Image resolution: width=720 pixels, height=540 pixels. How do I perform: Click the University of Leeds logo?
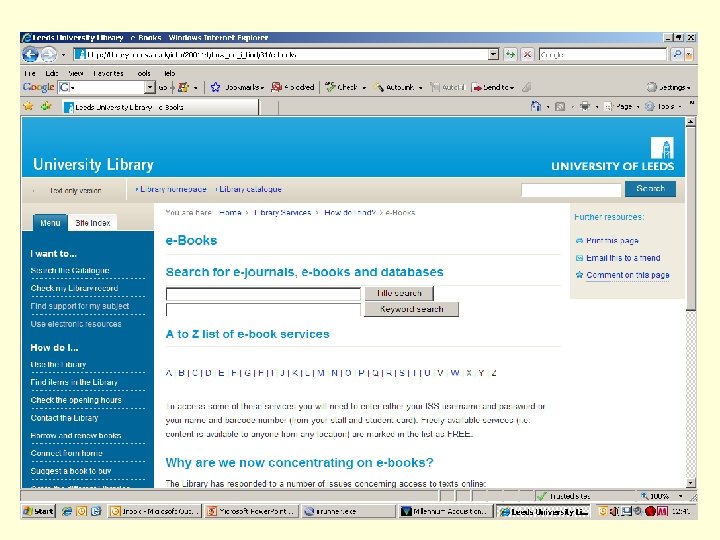tap(613, 154)
